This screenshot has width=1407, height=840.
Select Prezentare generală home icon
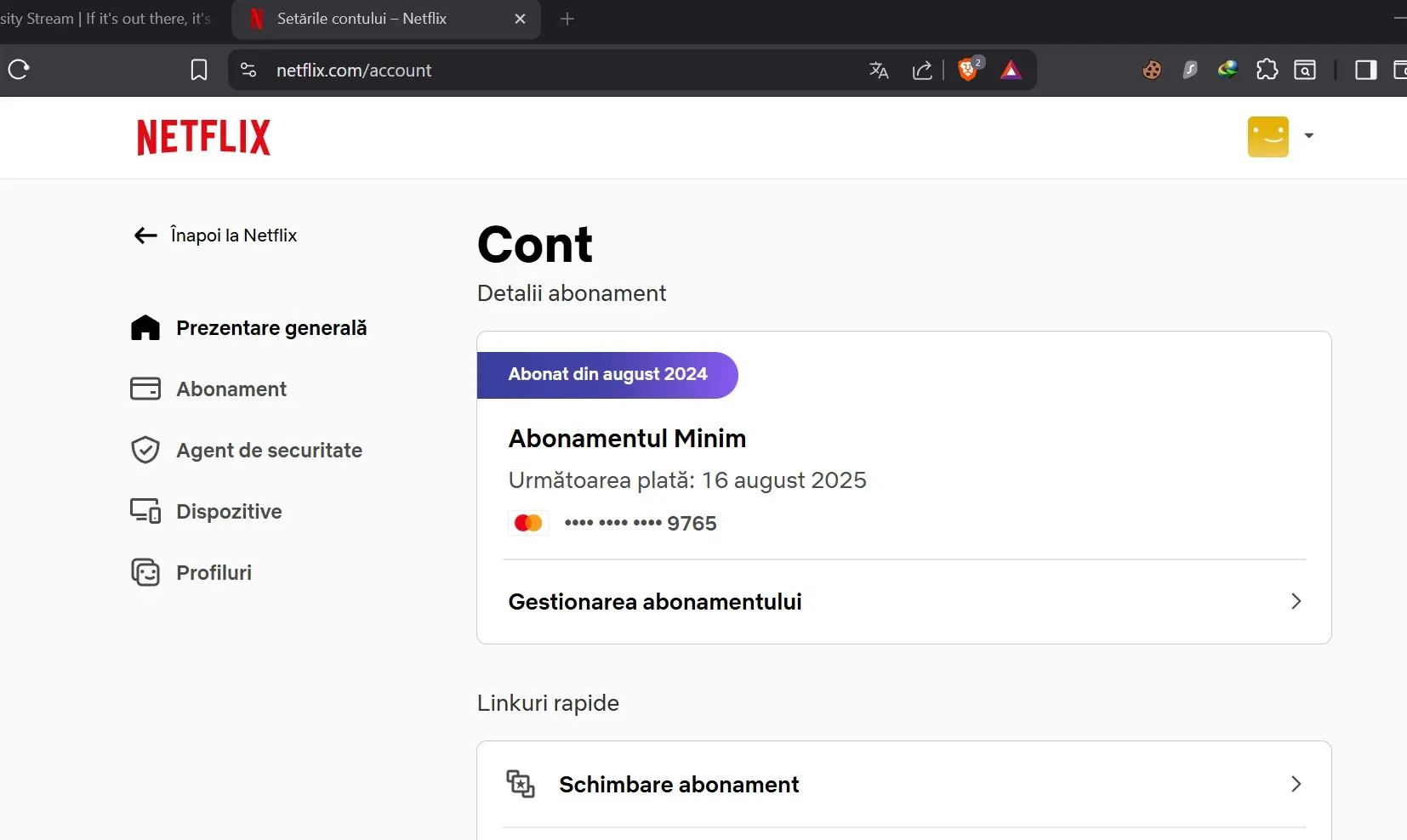[145, 328]
